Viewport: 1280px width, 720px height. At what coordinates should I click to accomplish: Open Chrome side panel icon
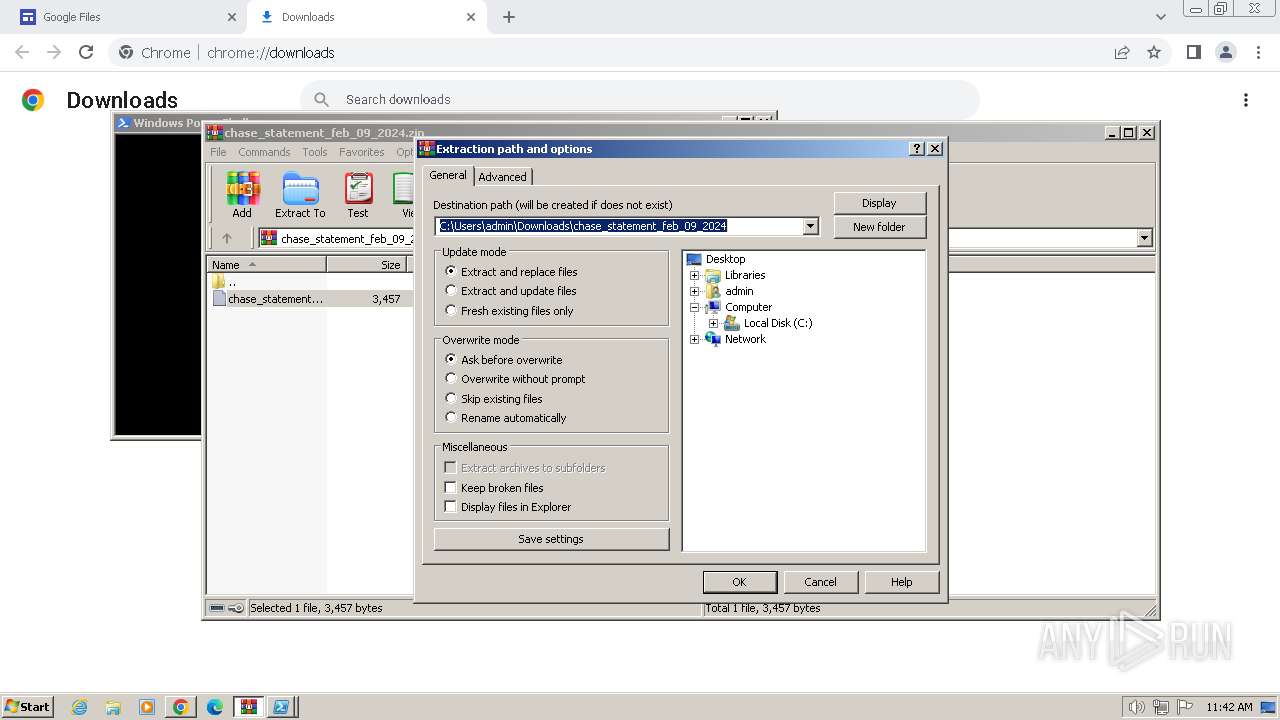pyautogui.click(x=1193, y=52)
